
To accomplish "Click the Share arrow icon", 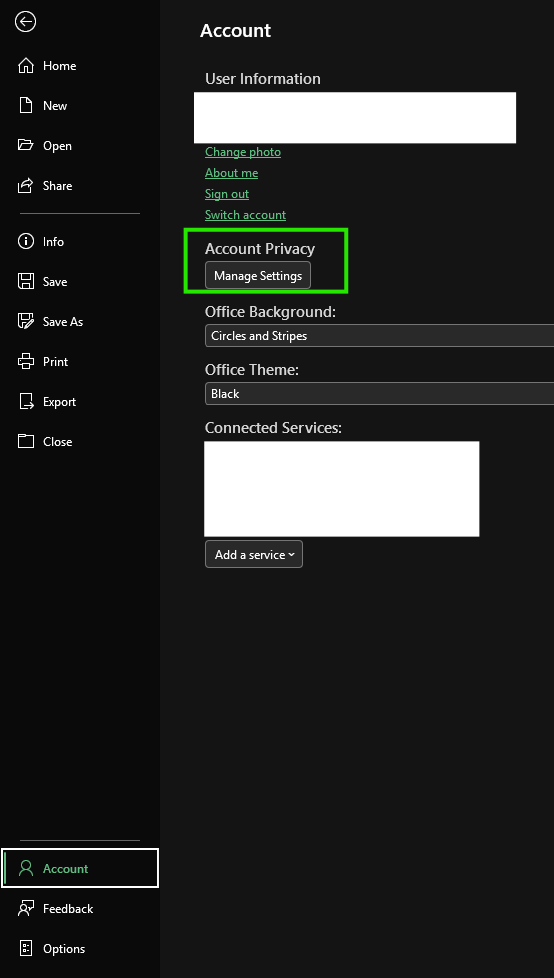I will click(x=26, y=185).
